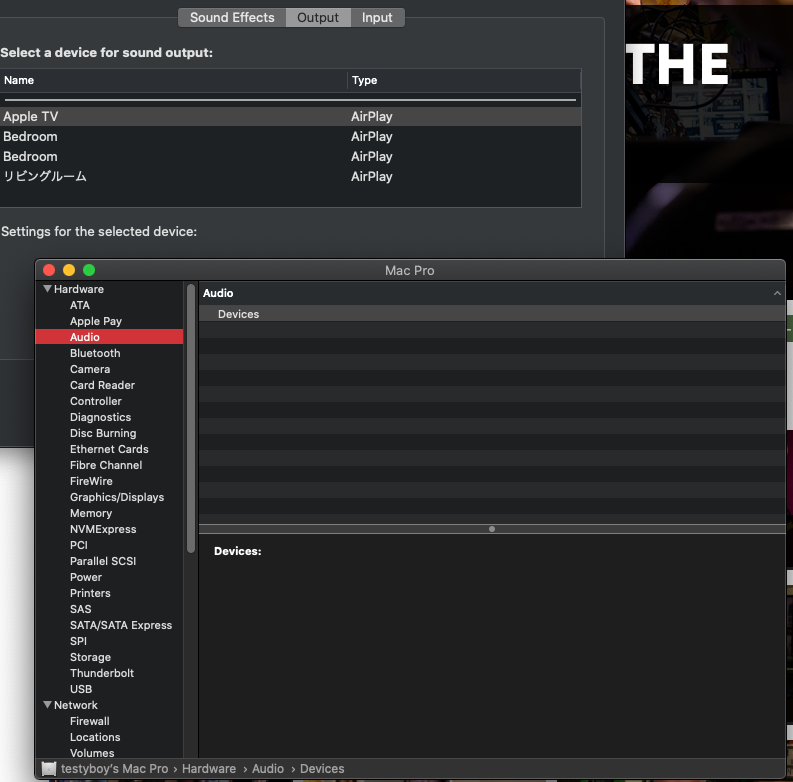This screenshot has height=782, width=793.
Task: Select SAS in sidebar
Action: point(81,610)
